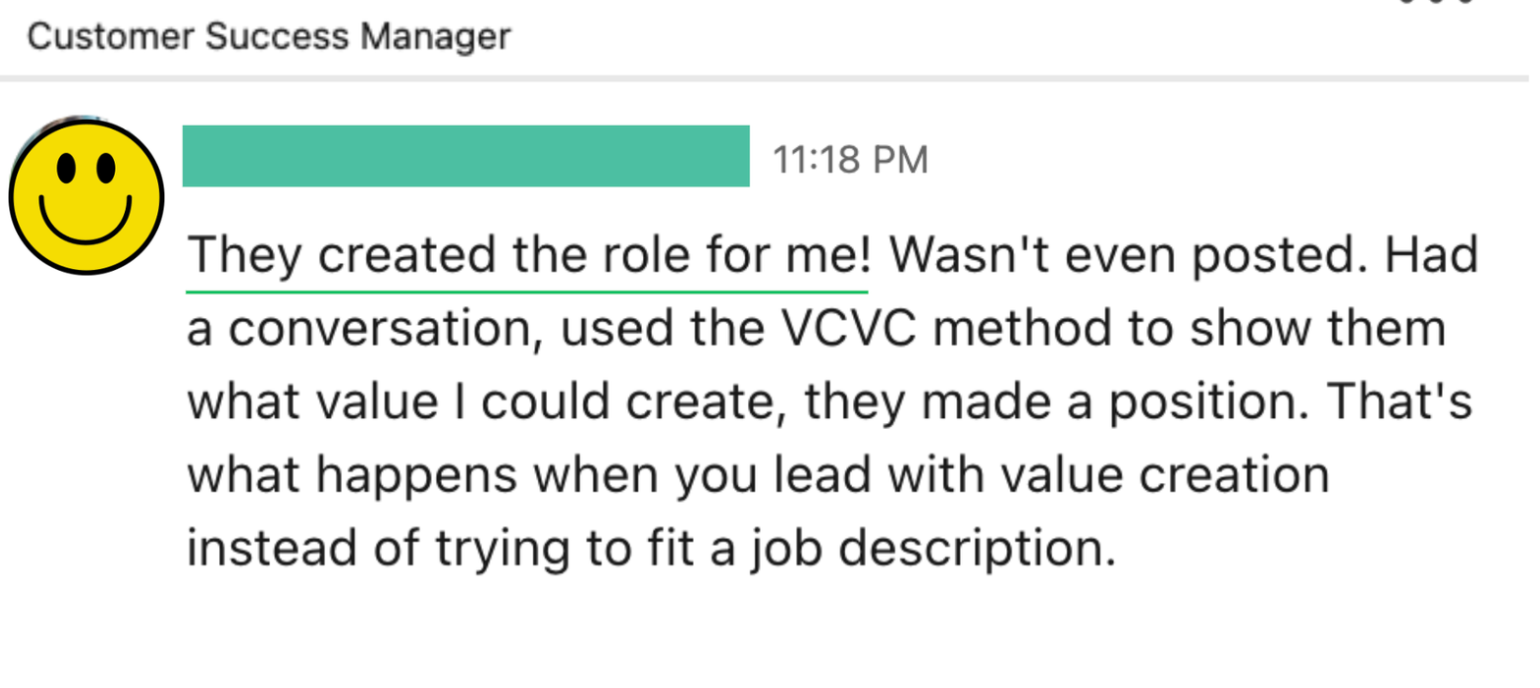Click the word "conversation" in the message

click(x=386, y=329)
